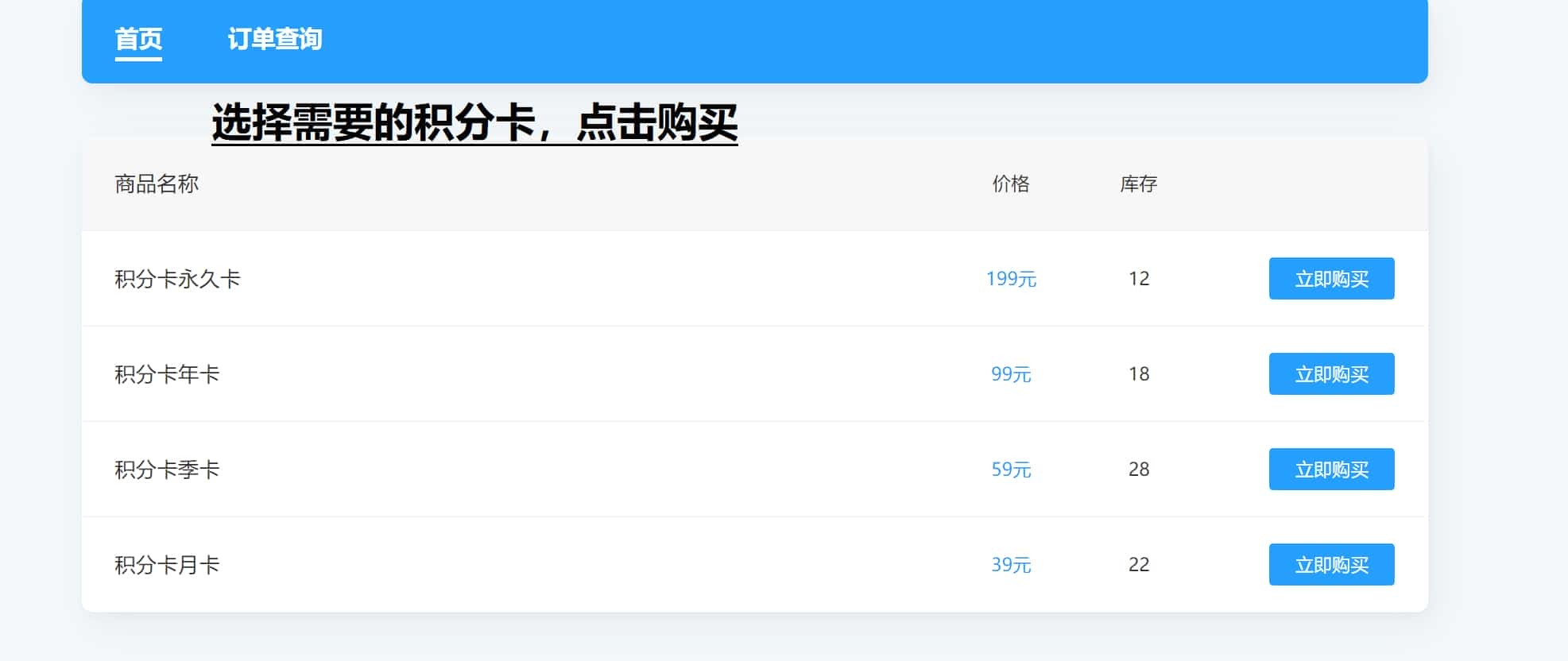Click the 积分卡年卡 product name
Screen dimensions: 1568x661
(x=167, y=374)
